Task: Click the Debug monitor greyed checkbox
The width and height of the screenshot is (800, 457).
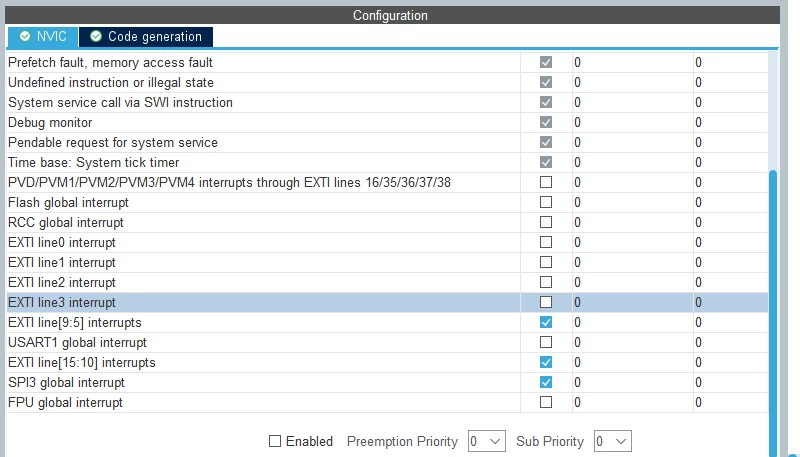Action: click(546, 122)
